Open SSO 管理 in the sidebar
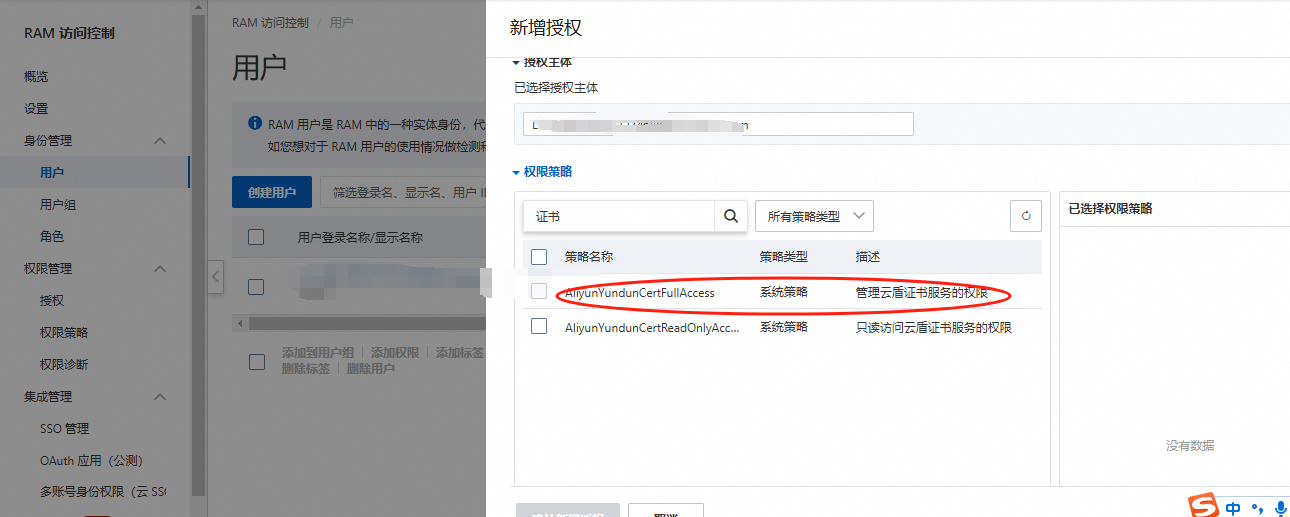1290x517 pixels. [x=65, y=429]
